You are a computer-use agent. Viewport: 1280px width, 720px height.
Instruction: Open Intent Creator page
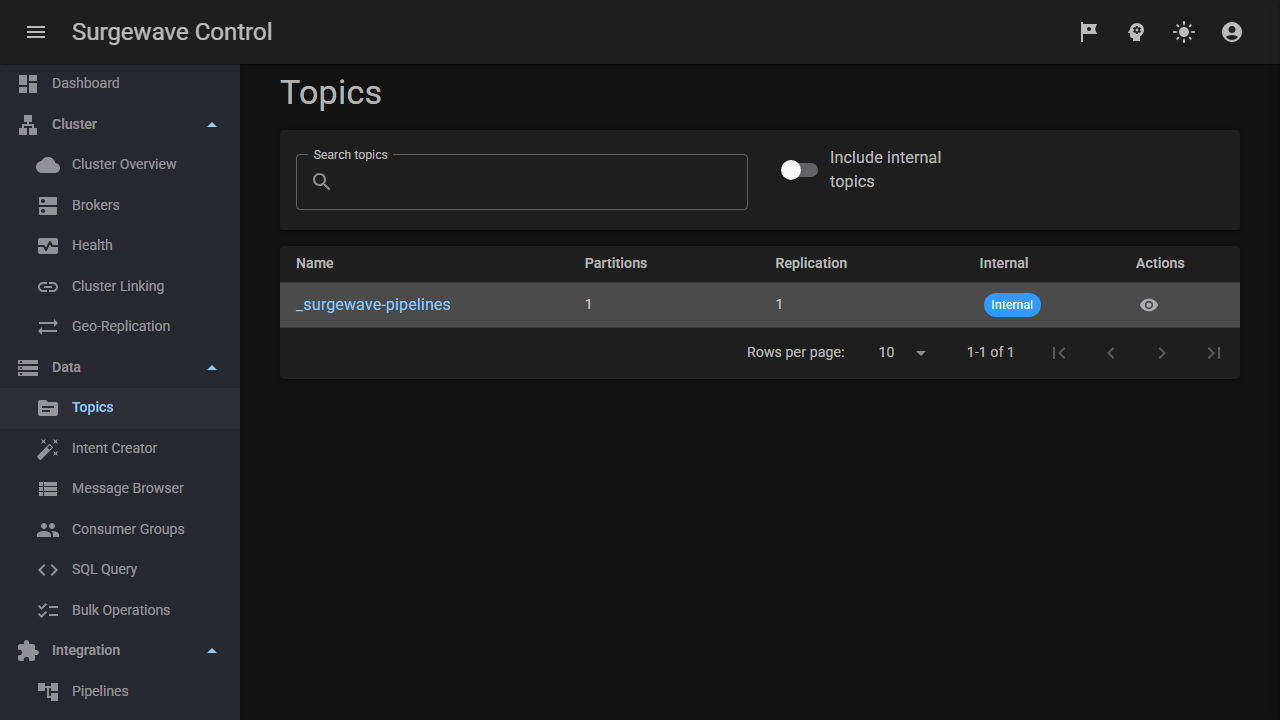point(120,449)
